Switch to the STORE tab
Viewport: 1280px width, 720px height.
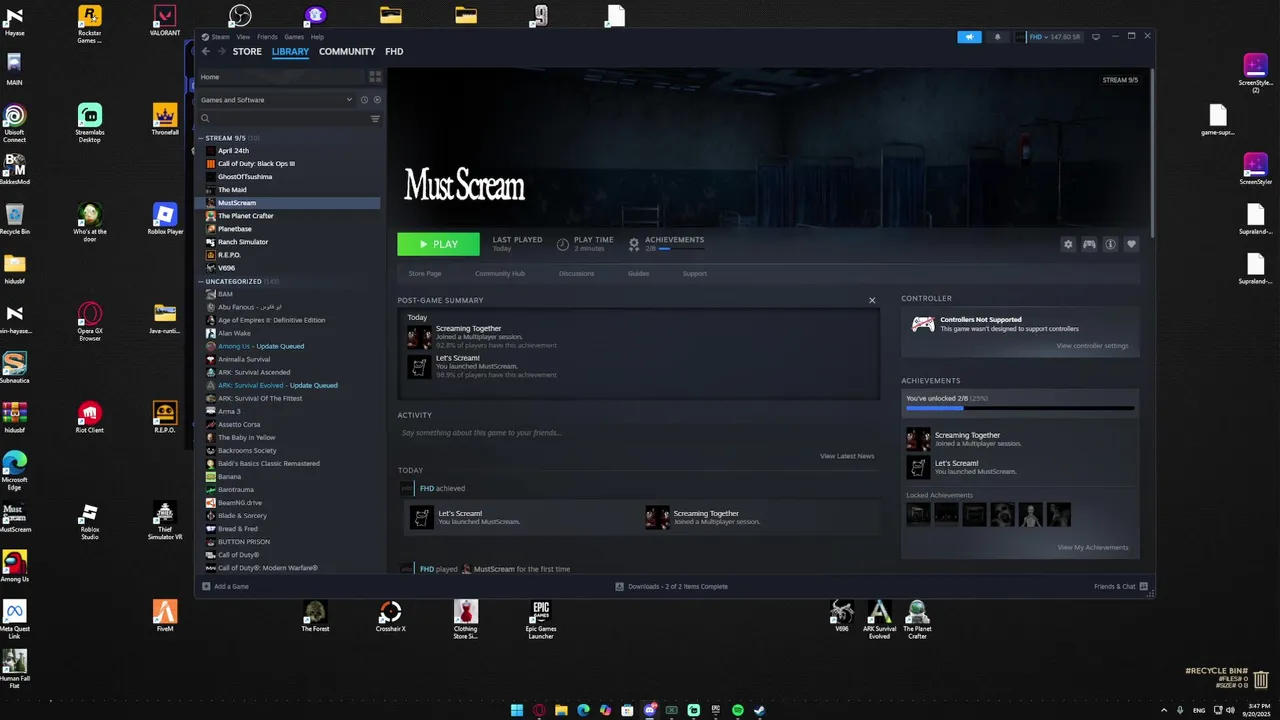tap(247, 51)
